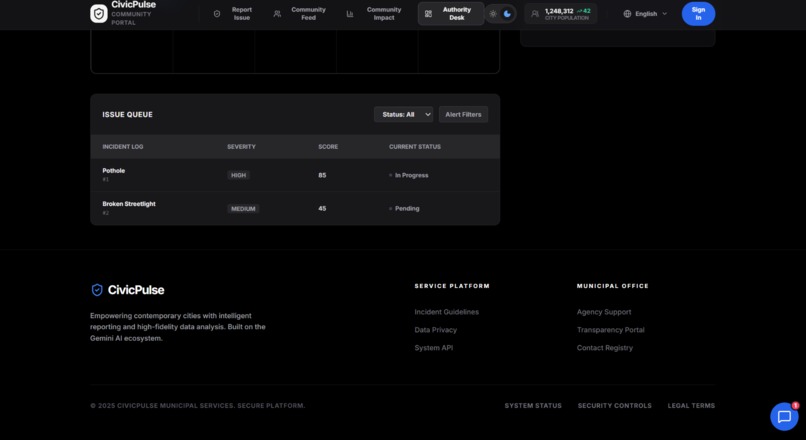Click the Score column header
This screenshot has height=440, width=806.
[x=328, y=147]
